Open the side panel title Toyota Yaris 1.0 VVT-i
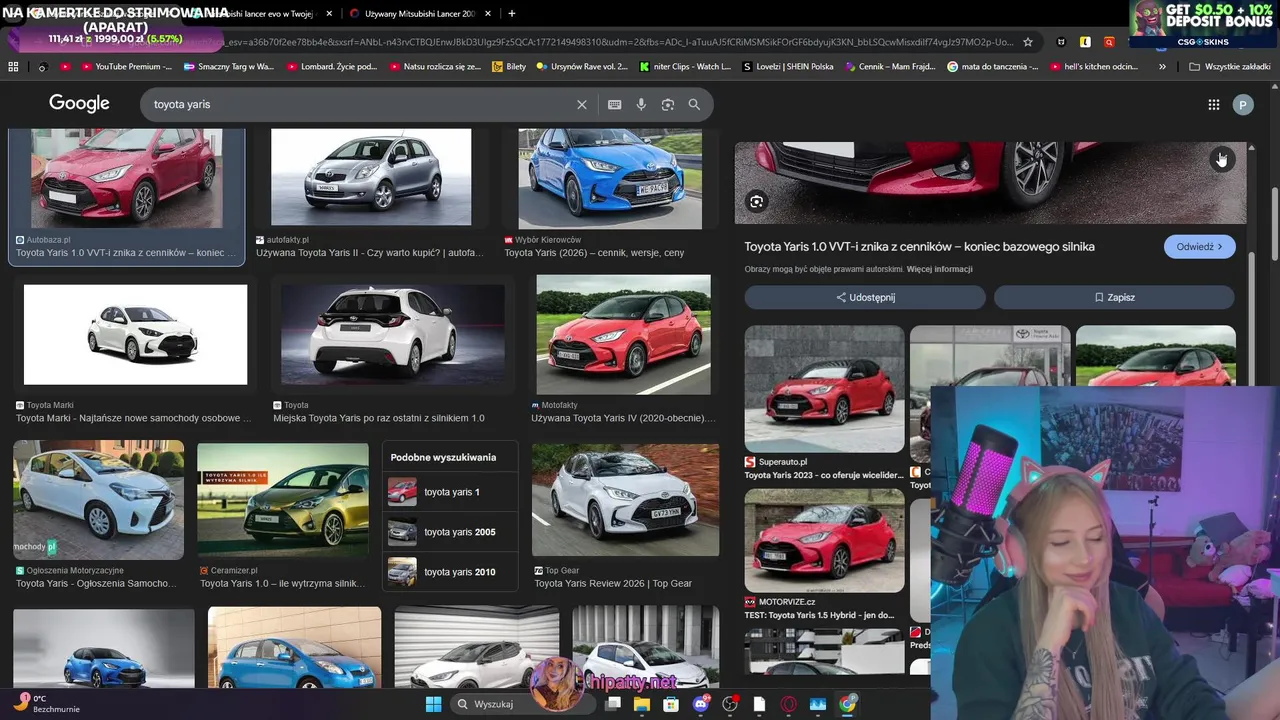 pyautogui.click(x=919, y=247)
